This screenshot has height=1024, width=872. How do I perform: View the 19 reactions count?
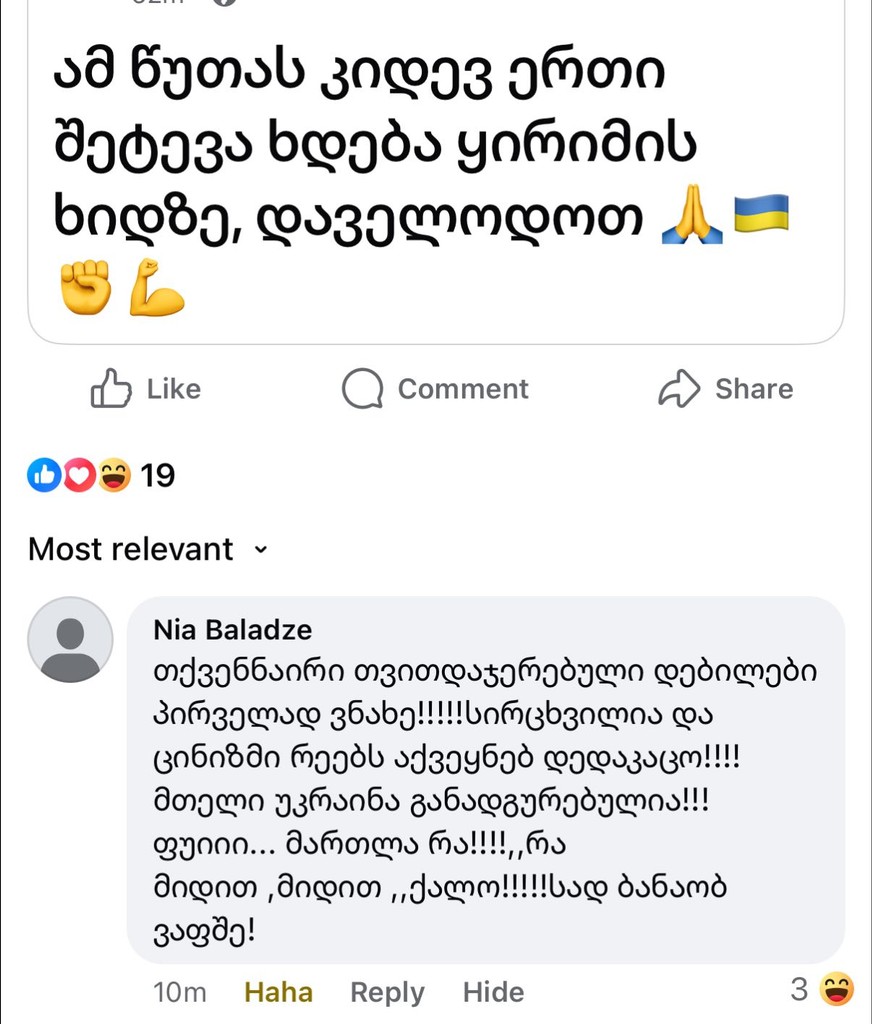click(157, 475)
